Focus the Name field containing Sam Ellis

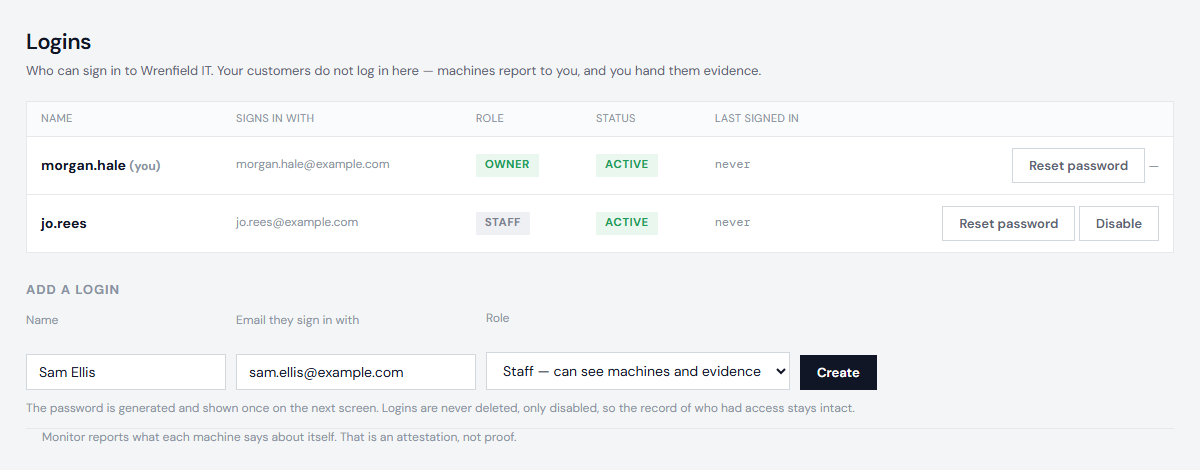(126, 372)
